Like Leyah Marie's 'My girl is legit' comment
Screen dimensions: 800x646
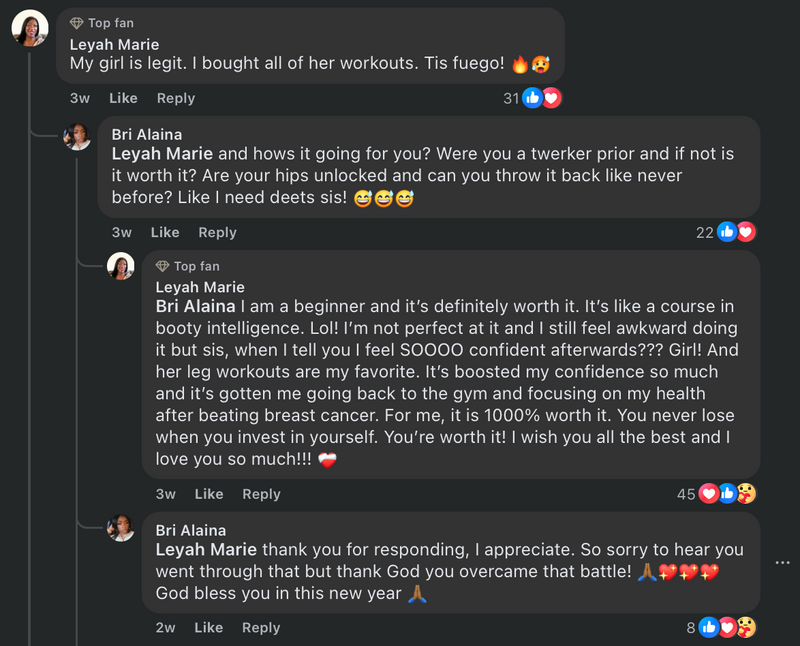point(123,98)
